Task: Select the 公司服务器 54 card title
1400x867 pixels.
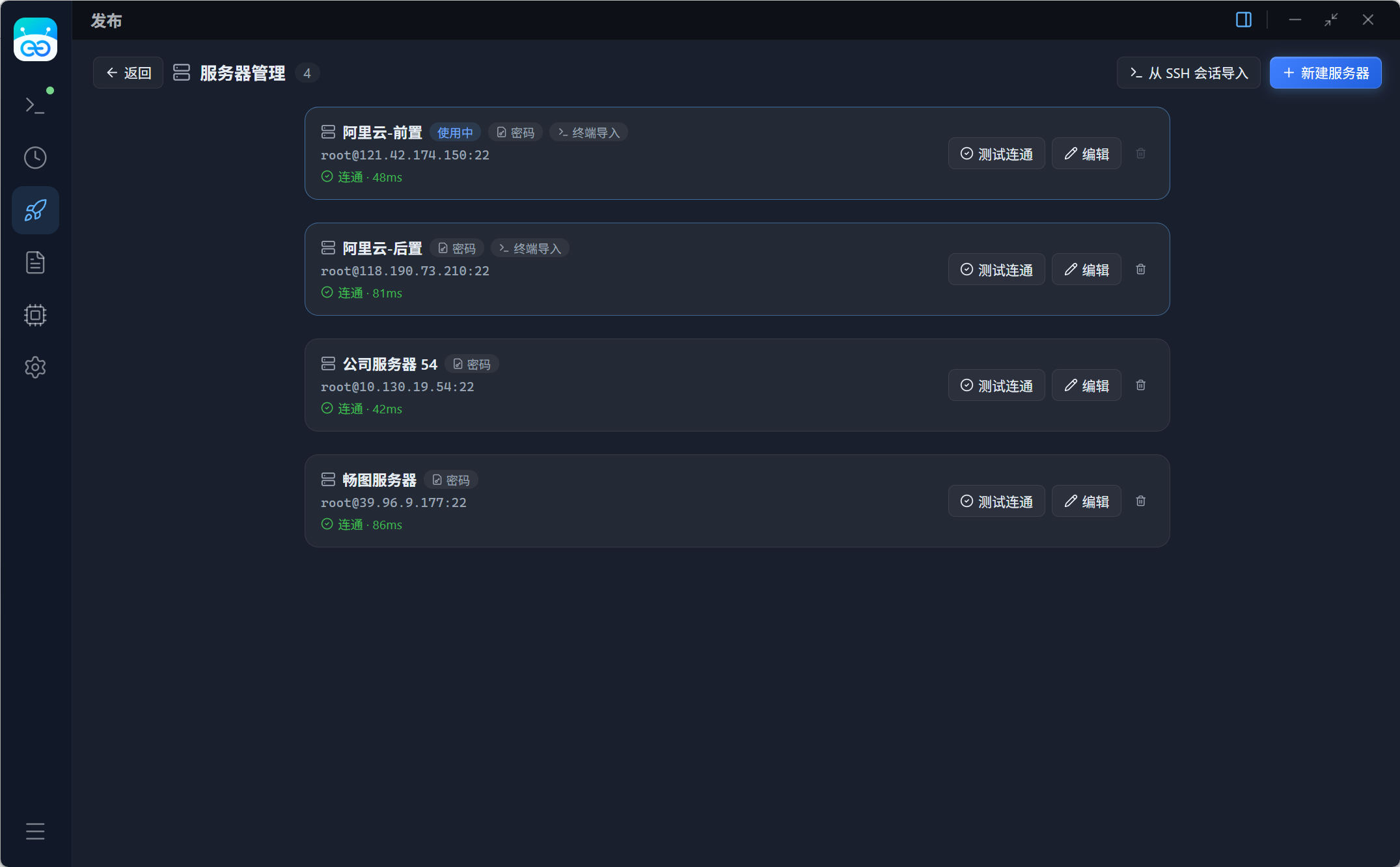Action: (x=390, y=365)
